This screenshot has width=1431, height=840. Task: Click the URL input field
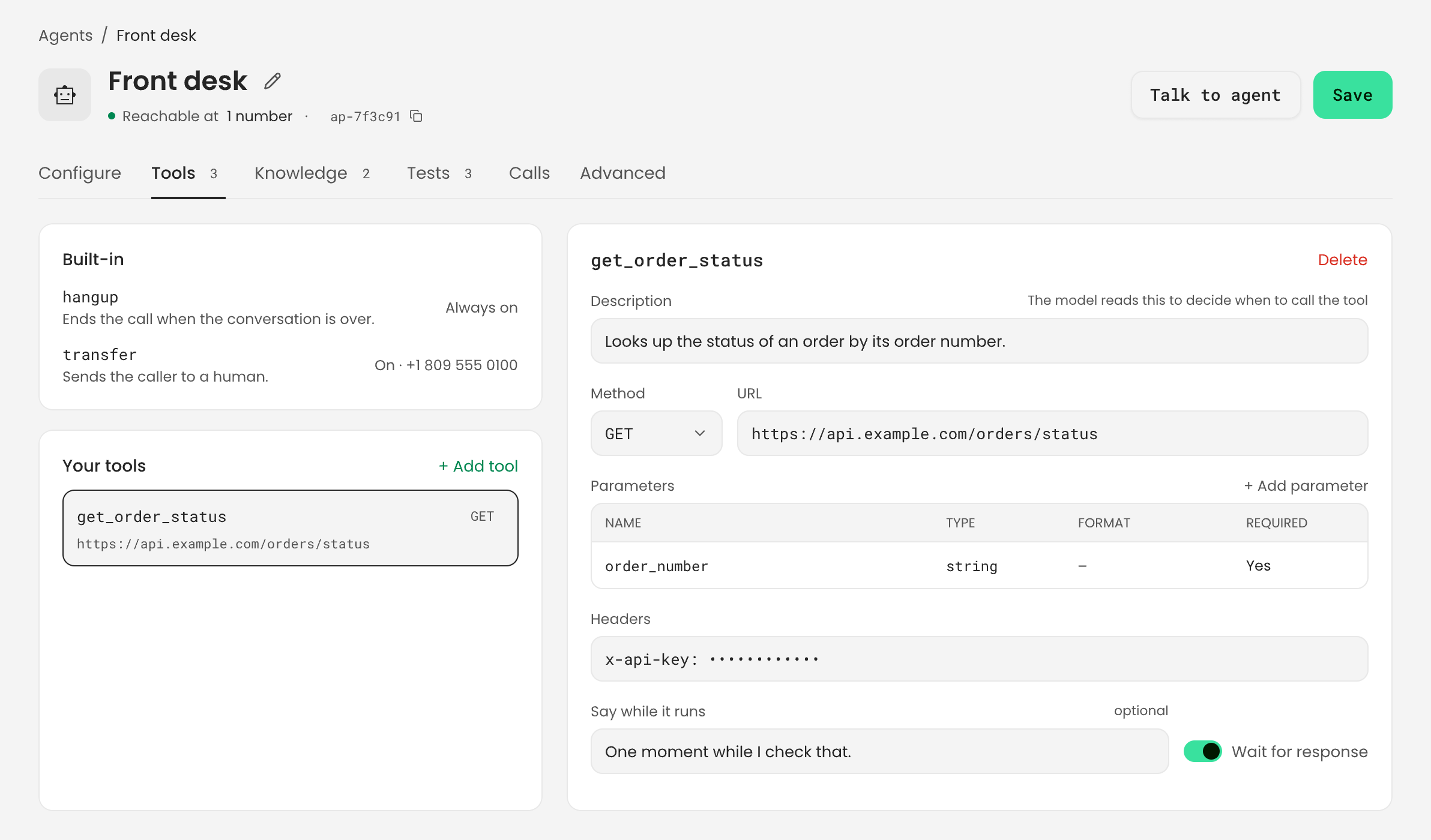(1052, 433)
